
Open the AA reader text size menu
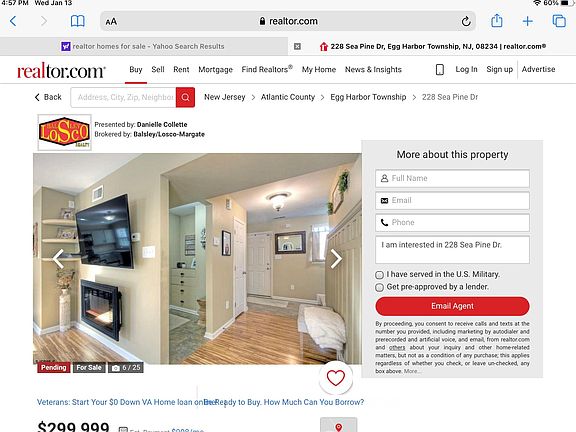[111, 22]
